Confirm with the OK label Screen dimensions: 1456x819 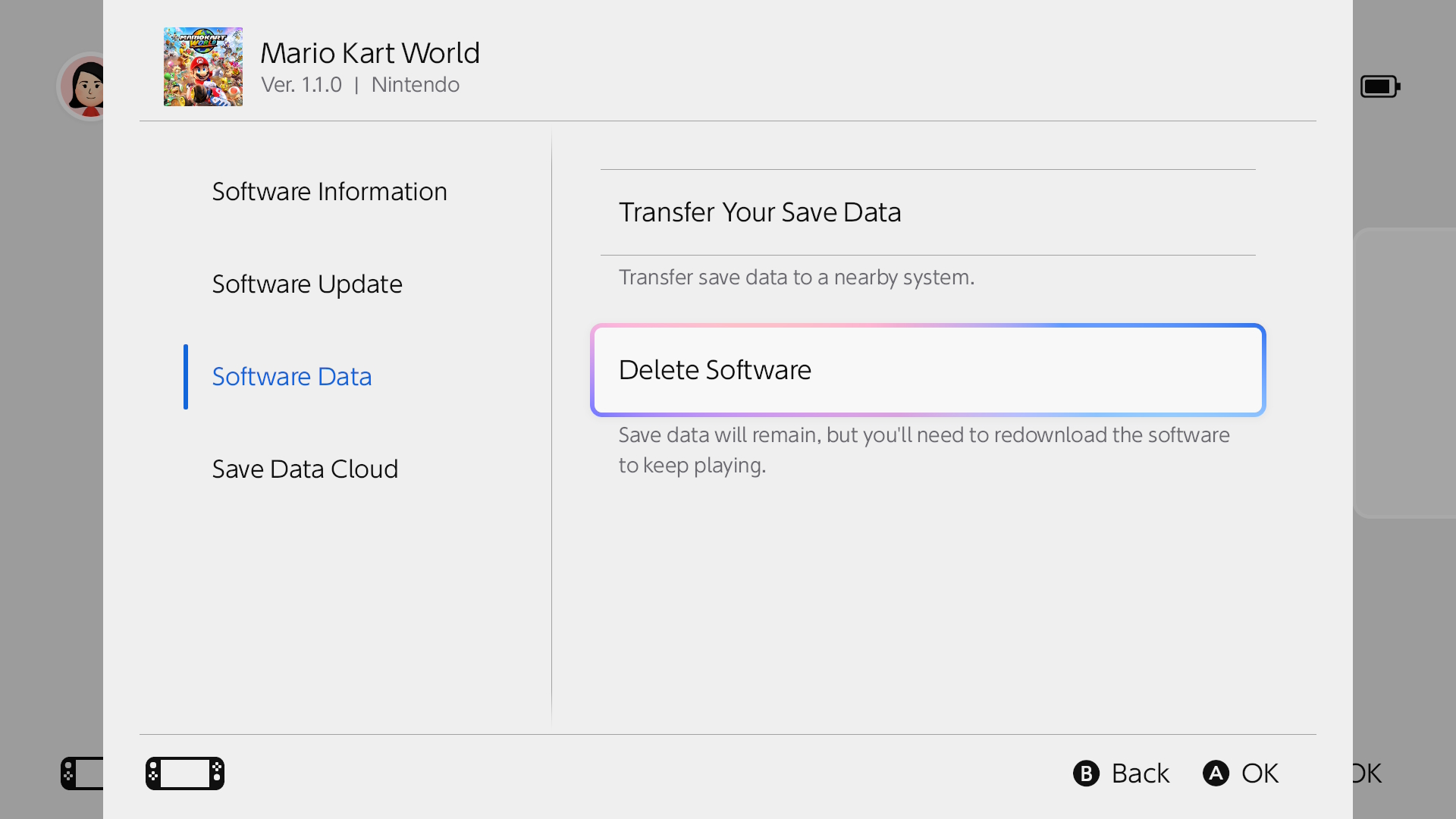pos(1260,773)
